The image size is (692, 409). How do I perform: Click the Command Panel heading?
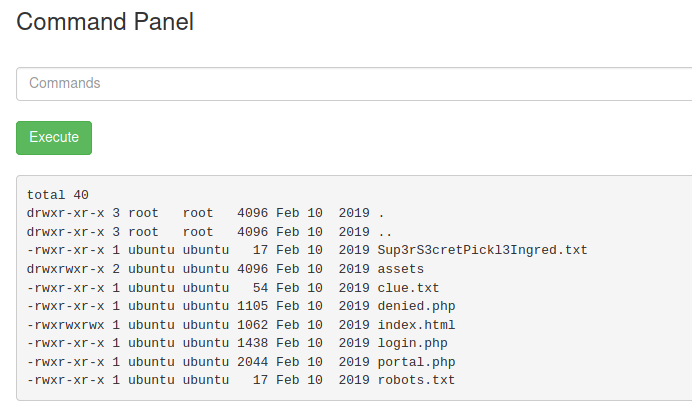(105, 21)
